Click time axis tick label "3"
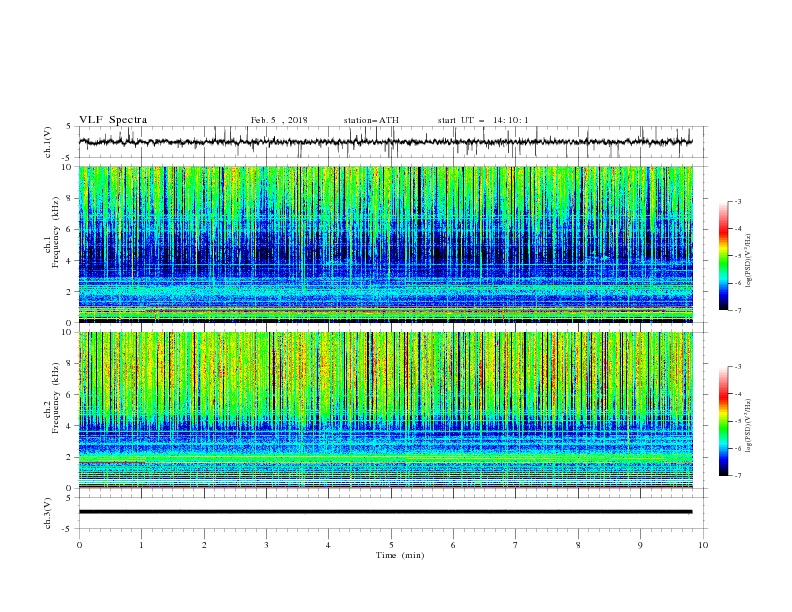This screenshot has width=792, height=612. (266, 545)
